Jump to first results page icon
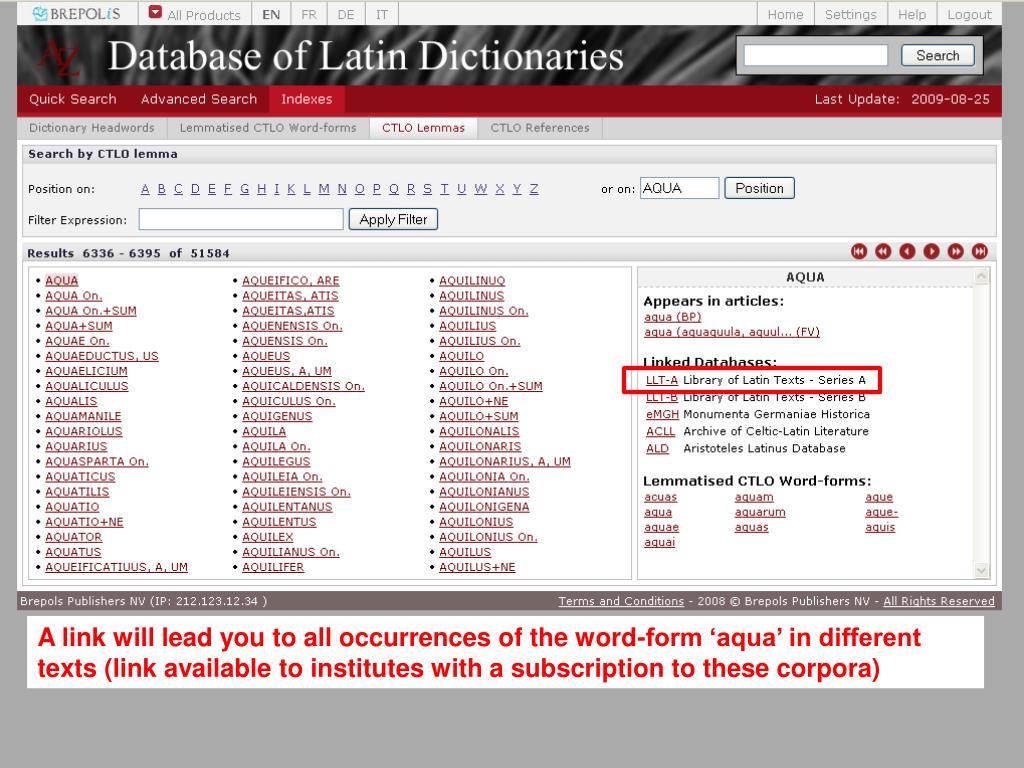The image size is (1024, 768). (x=859, y=251)
